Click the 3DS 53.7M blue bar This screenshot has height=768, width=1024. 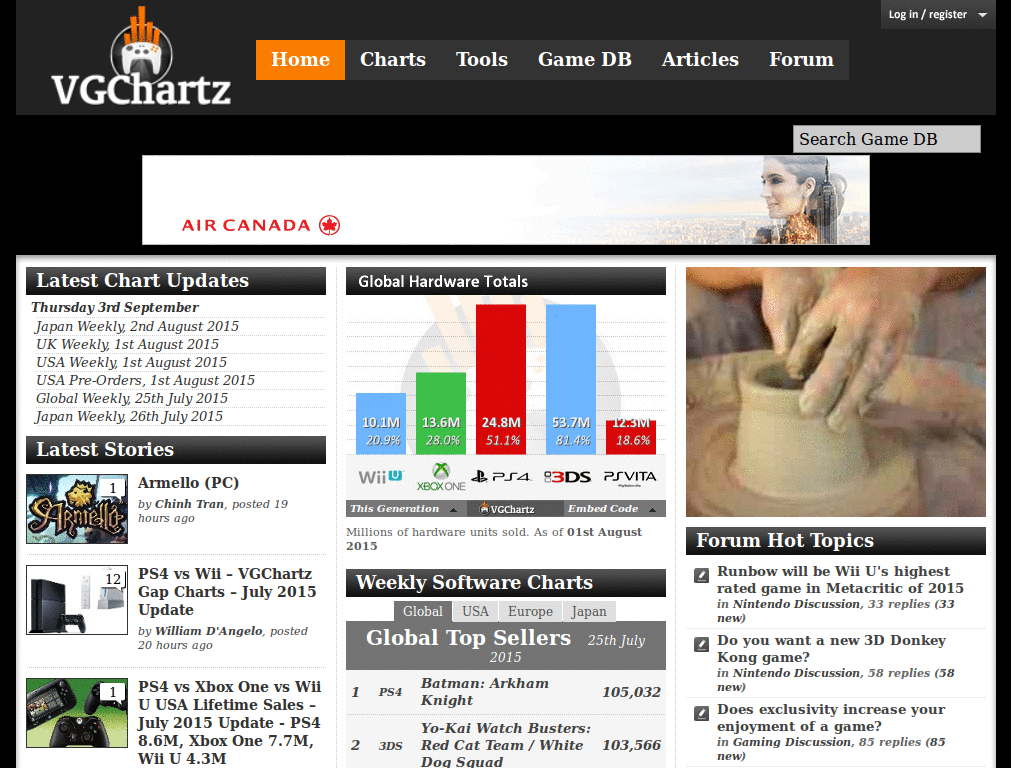click(x=571, y=379)
